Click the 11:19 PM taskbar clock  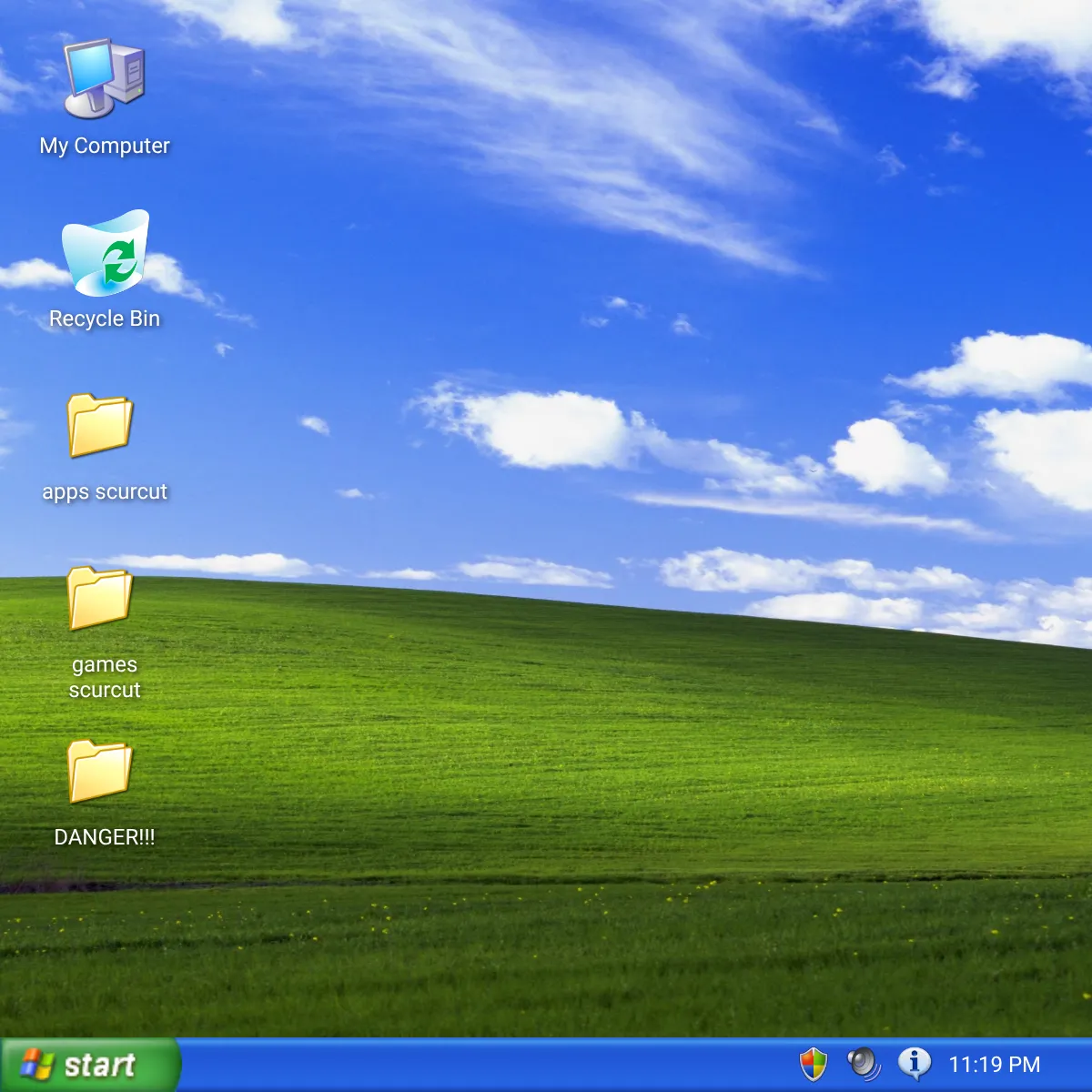pyautogui.click(x=994, y=1065)
